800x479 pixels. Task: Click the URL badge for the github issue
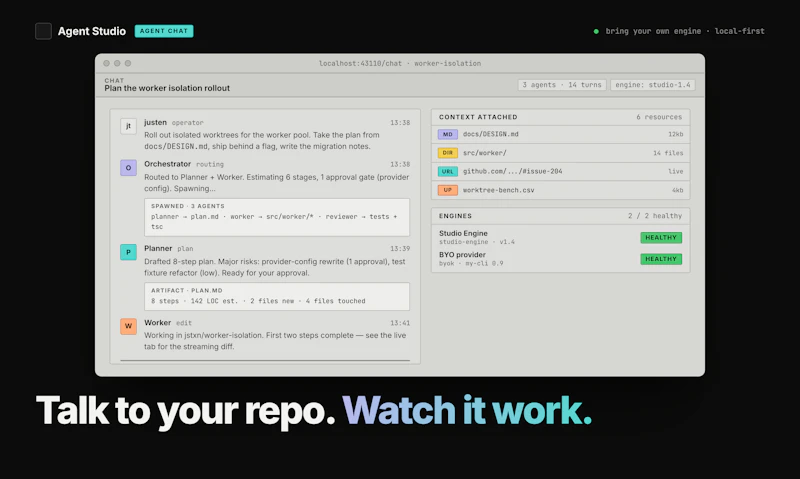coord(447,171)
